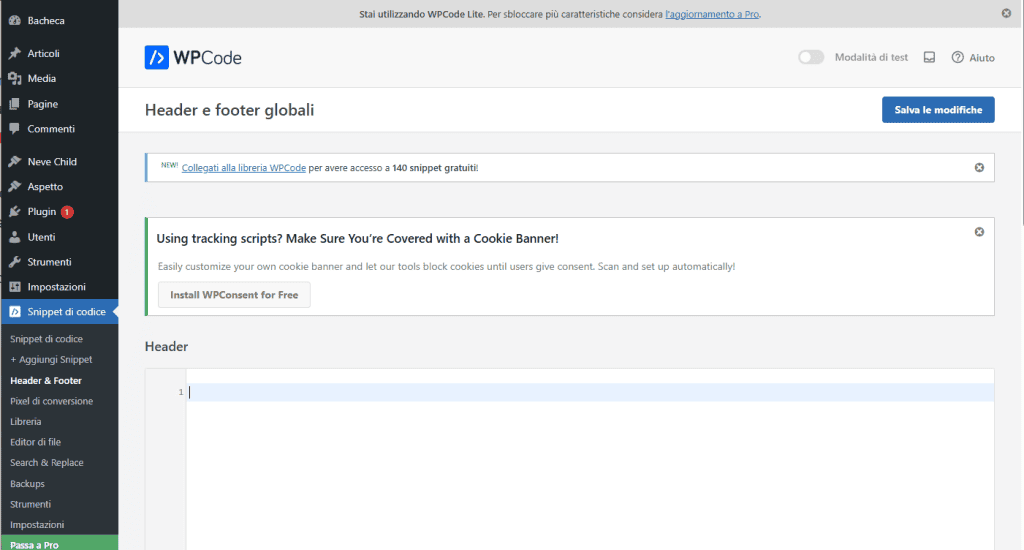1024x550 pixels.
Task: Follow l'aggiornamento a Pro link
Action: (712, 14)
